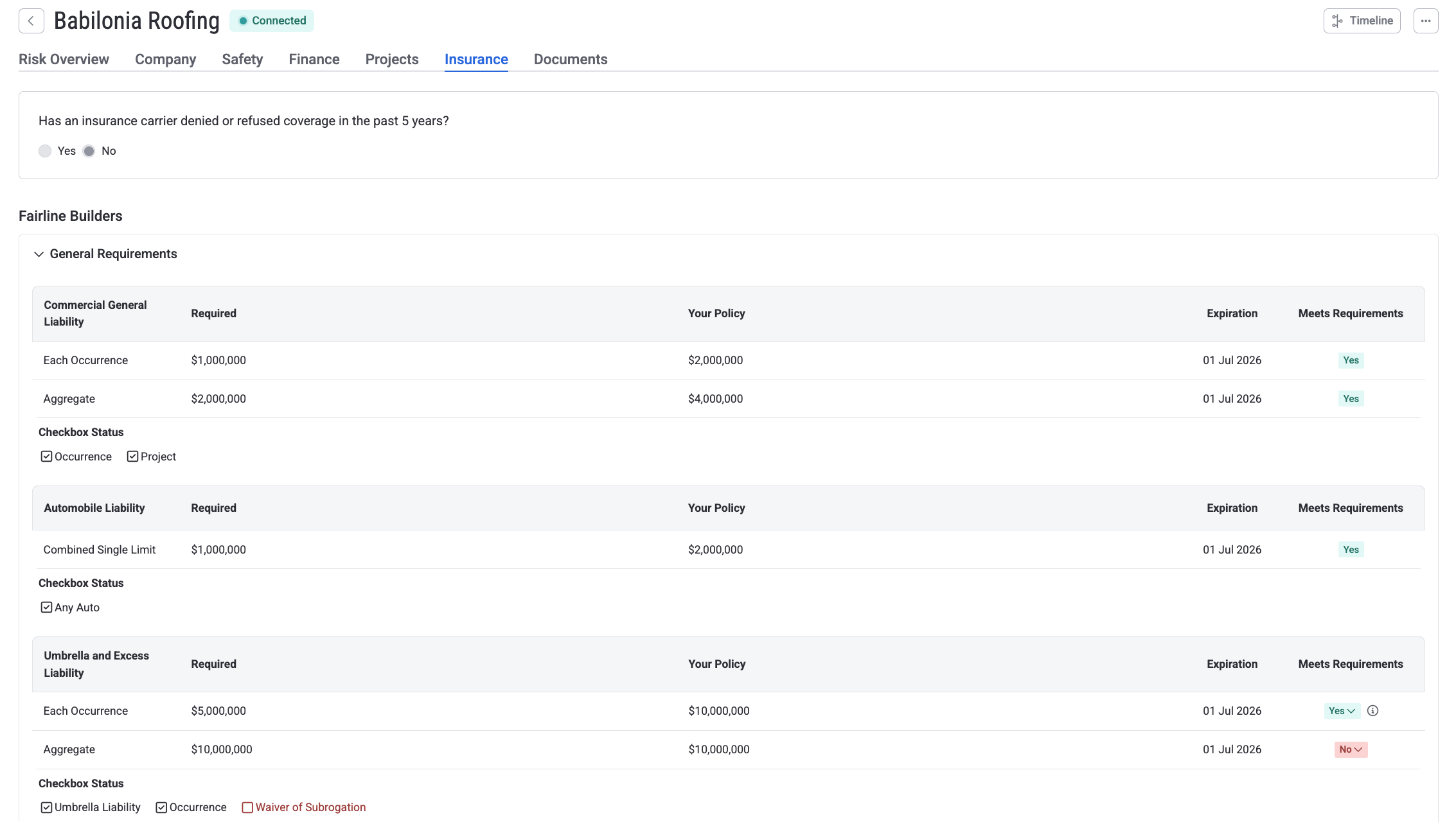This screenshot has height=822, width=1456.
Task: Open the Documents tab
Action: 570,59
